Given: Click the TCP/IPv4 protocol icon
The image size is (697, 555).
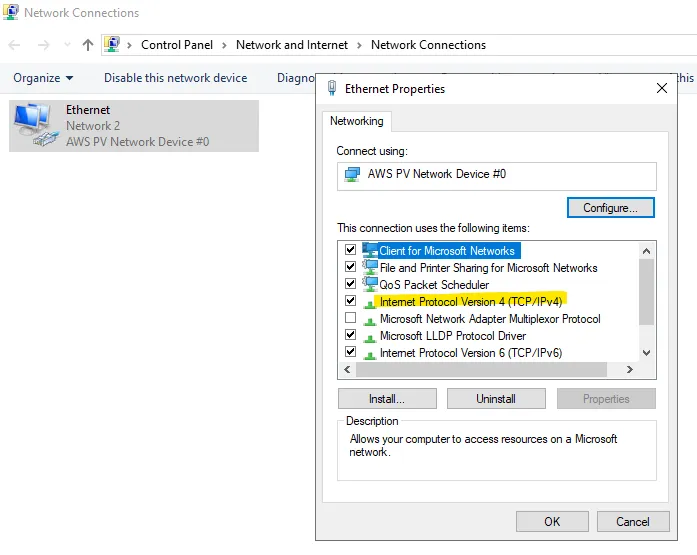Looking at the screenshot, I should (369, 303).
